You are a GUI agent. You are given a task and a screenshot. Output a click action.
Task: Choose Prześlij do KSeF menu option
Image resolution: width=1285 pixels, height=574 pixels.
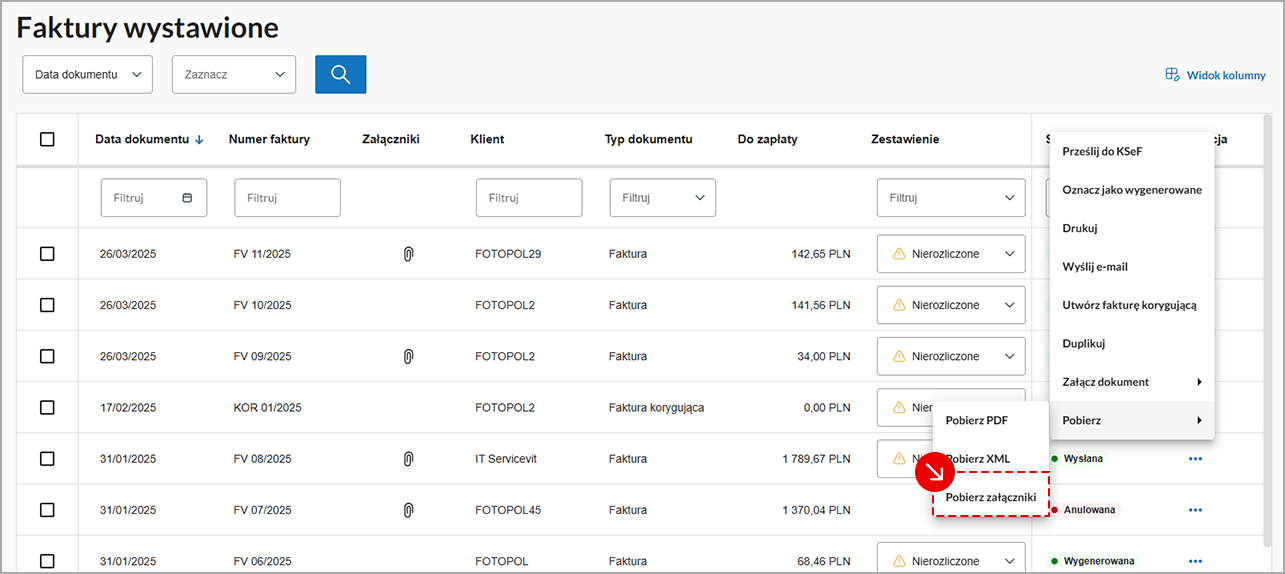tap(1102, 152)
